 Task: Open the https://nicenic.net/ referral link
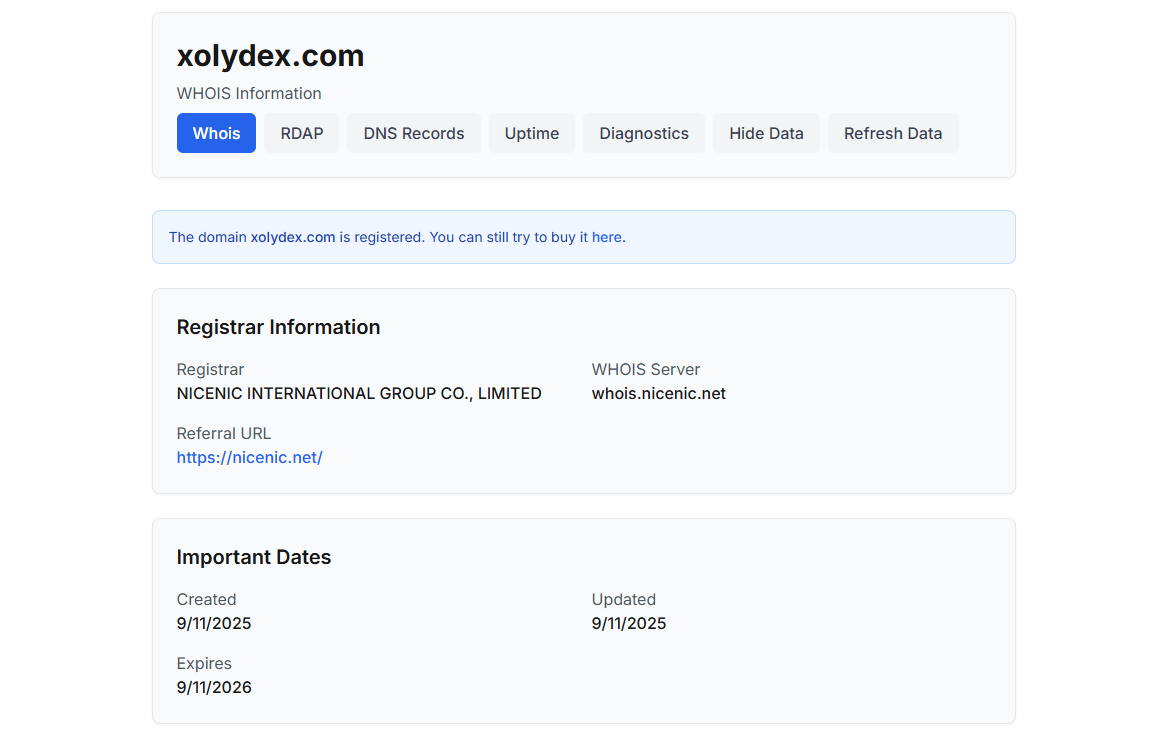(x=249, y=457)
